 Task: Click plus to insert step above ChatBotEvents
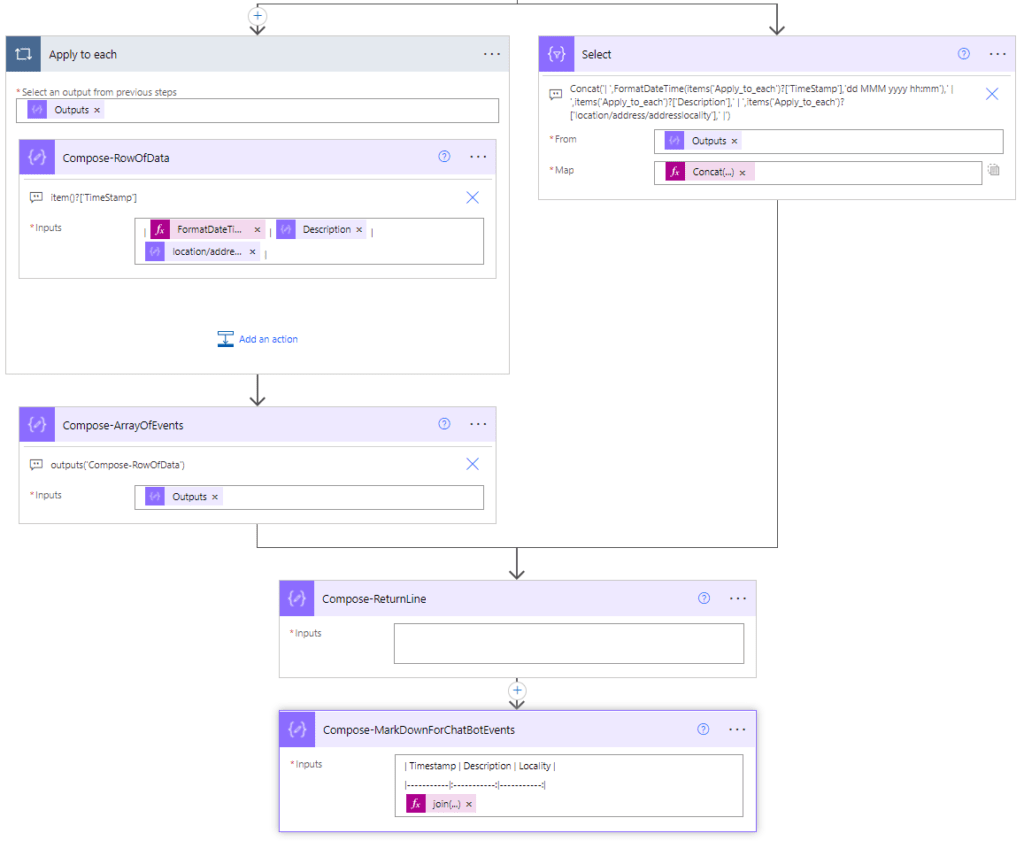point(517,690)
